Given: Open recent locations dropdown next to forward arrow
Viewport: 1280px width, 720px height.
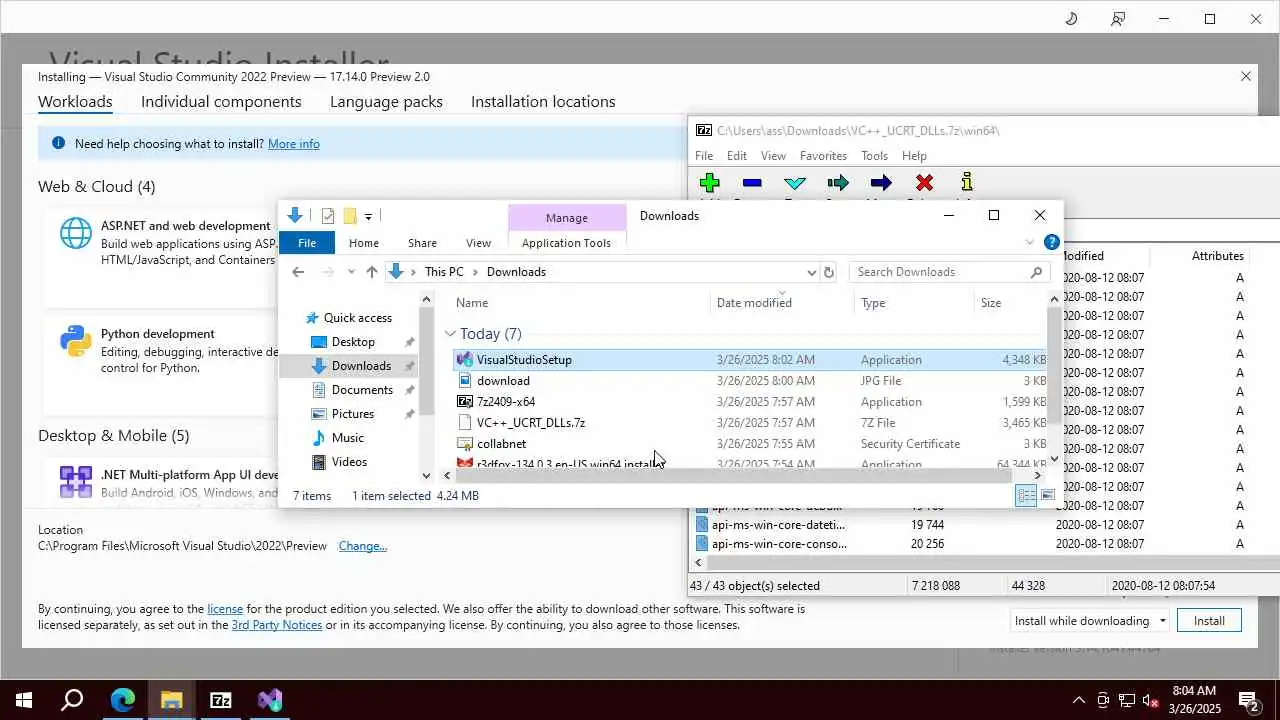Looking at the screenshot, I should click(x=351, y=272).
